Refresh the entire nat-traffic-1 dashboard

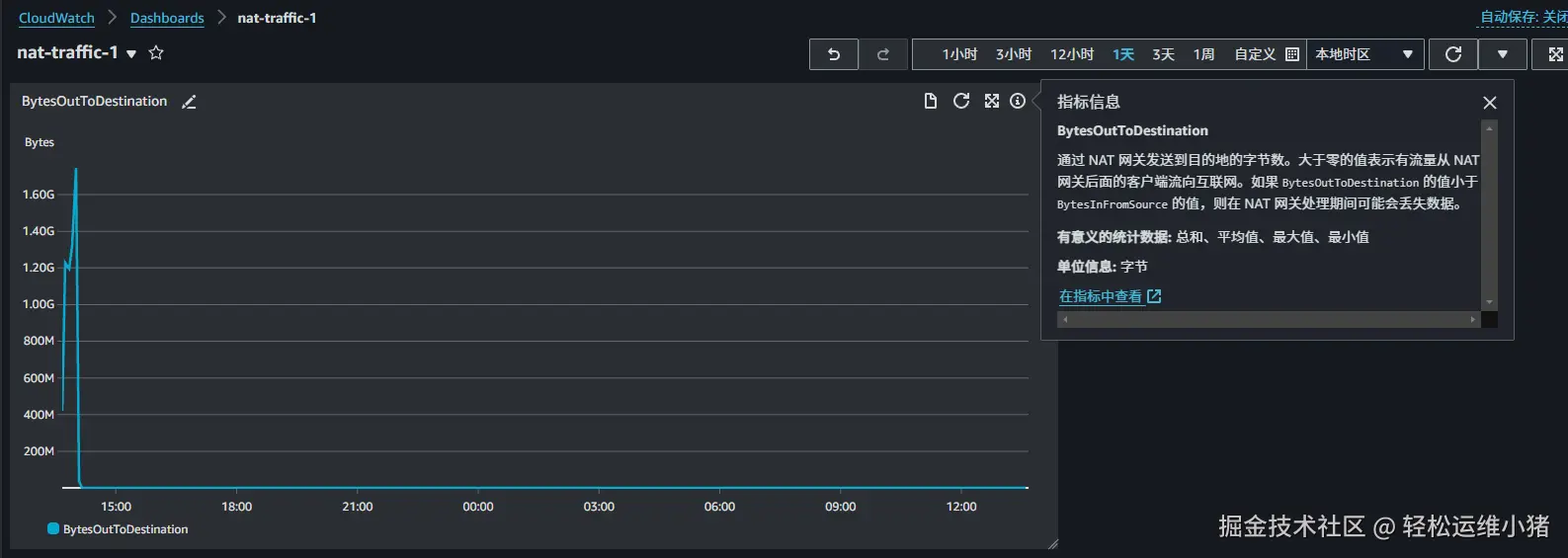pos(1452,54)
